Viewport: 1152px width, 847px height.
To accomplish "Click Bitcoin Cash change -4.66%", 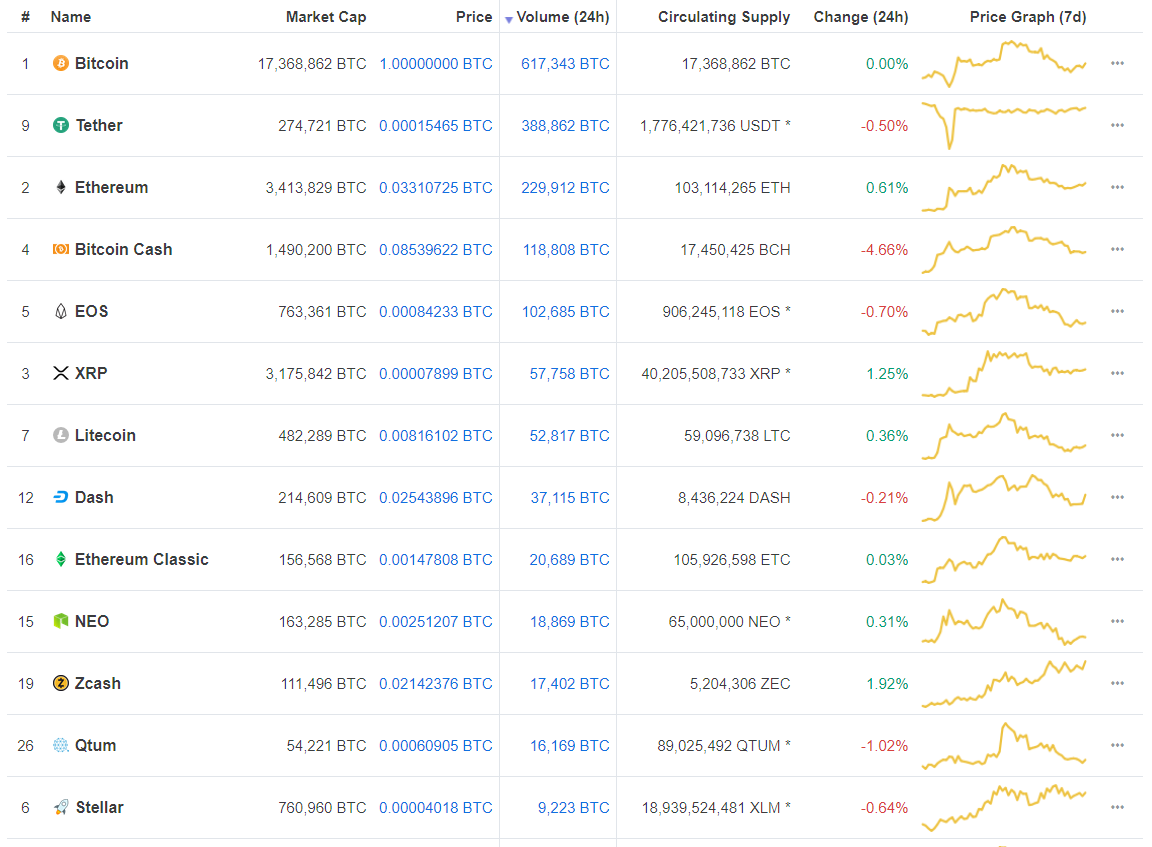I will 885,250.
